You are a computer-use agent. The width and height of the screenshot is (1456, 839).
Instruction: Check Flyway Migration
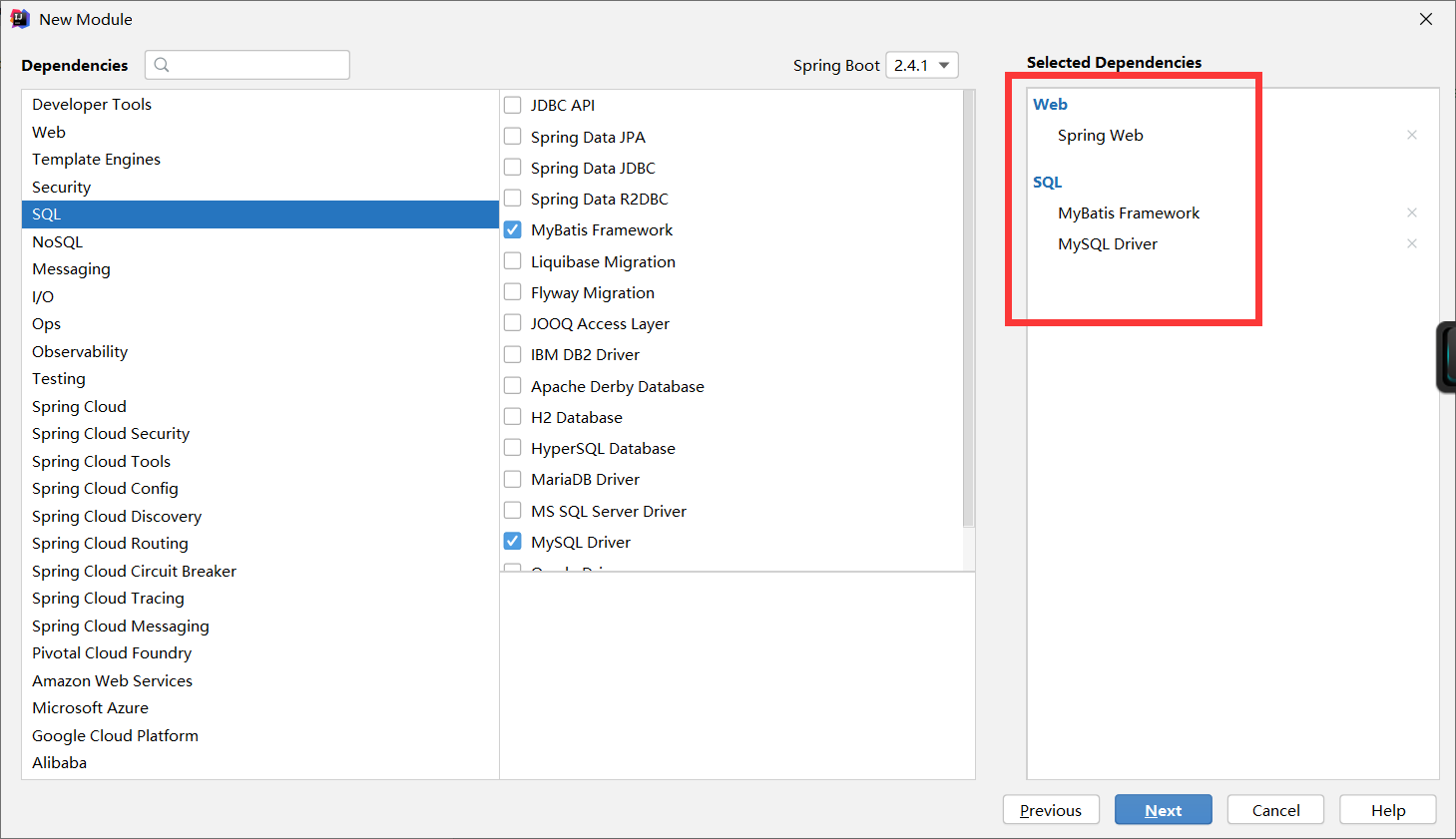513,291
